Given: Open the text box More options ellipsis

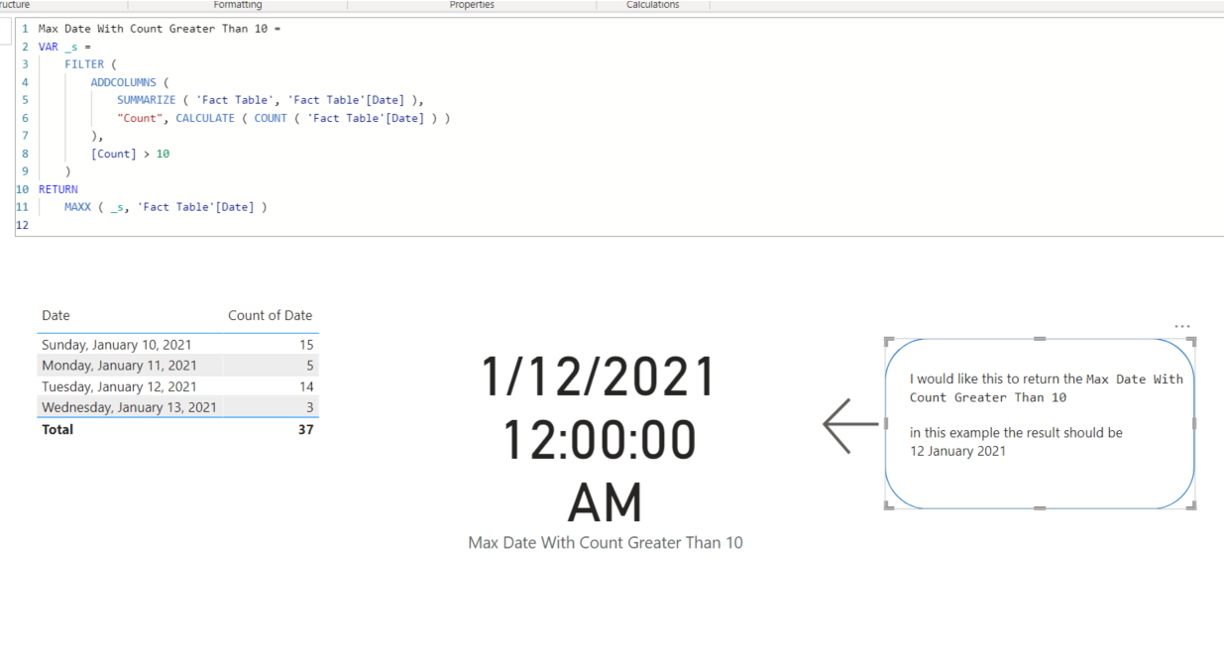Looking at the screenshot, I should point(1182,326).
